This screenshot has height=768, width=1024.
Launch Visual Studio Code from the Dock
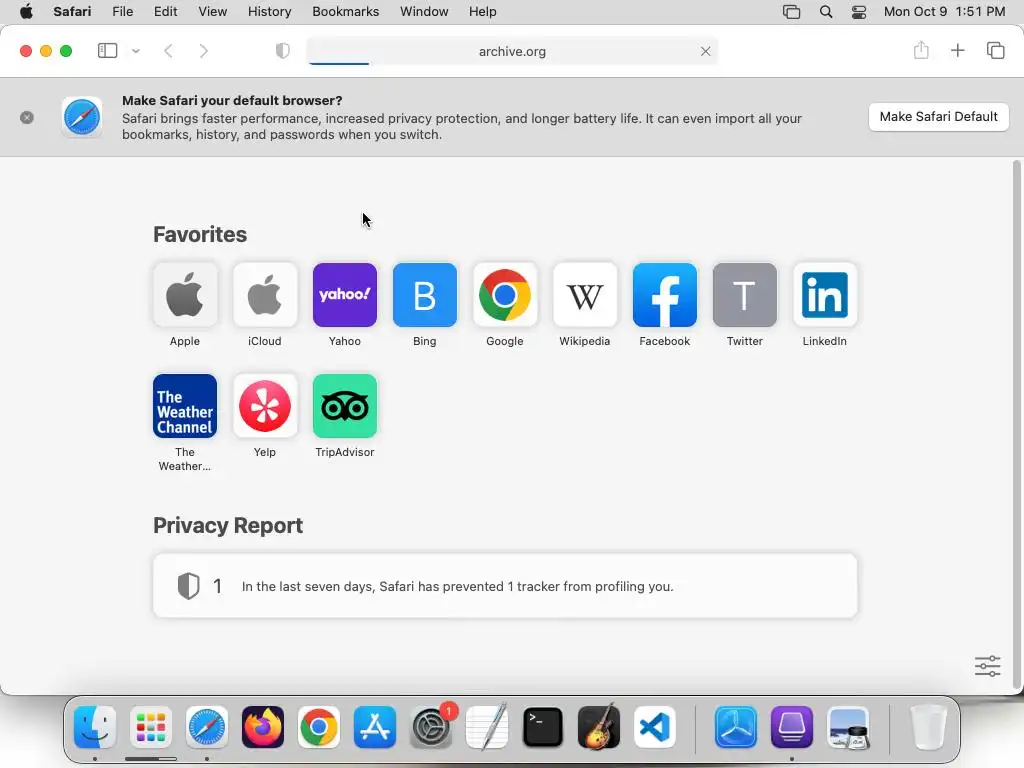pyautogui.click(x=655, y=727)
